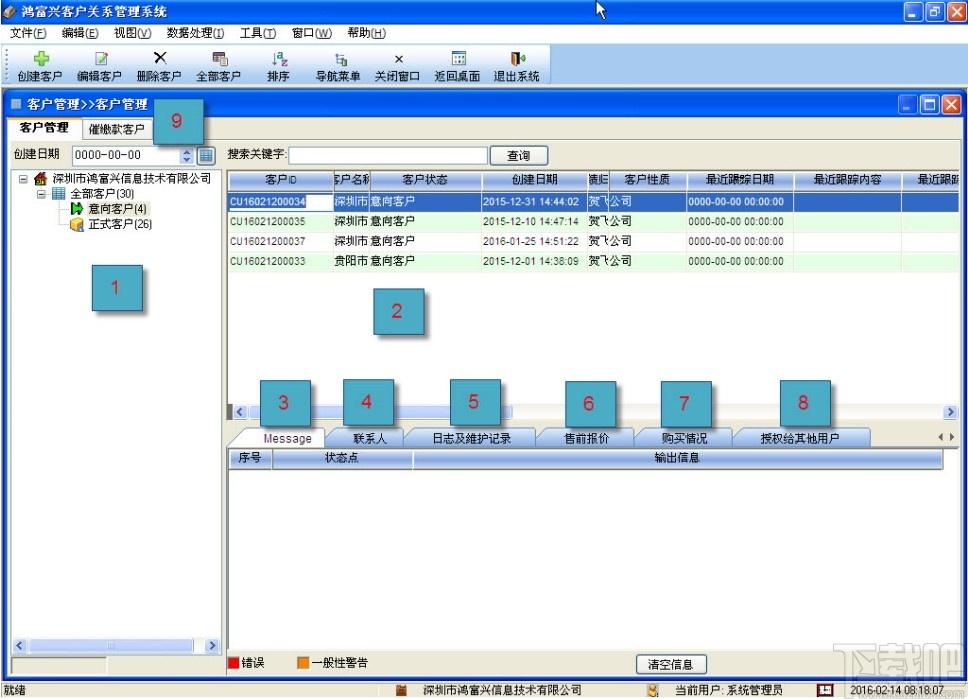This screenshot has height=699, width=968.
Task: Select 正式客户(26) in the tree
Action: (120, 224)
